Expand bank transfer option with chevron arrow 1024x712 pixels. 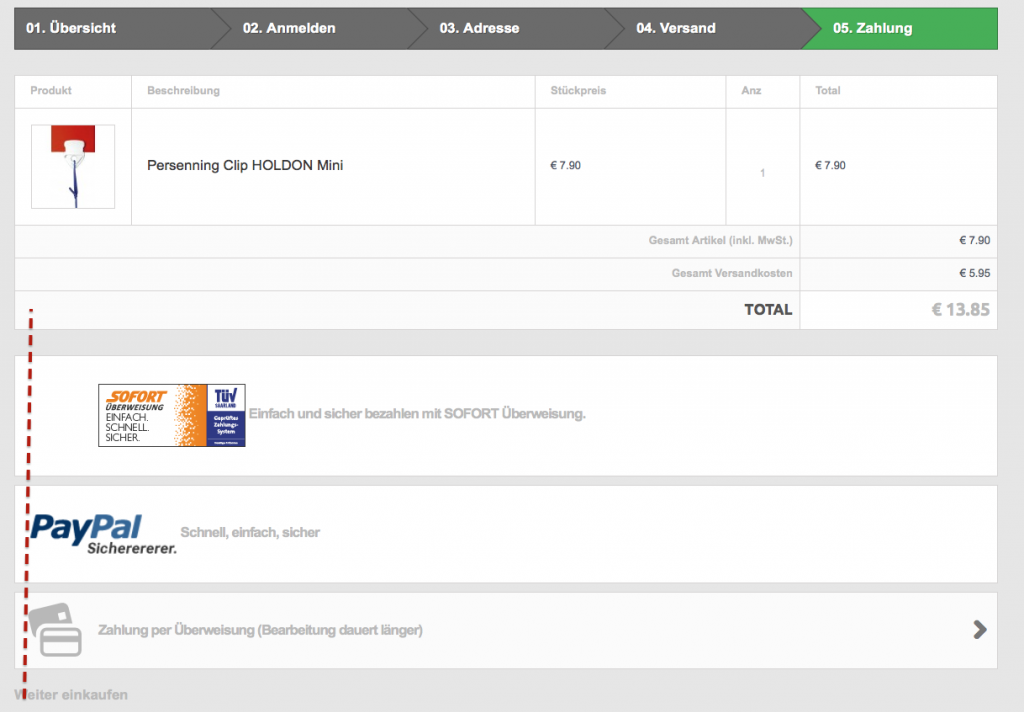click(980, 629)
